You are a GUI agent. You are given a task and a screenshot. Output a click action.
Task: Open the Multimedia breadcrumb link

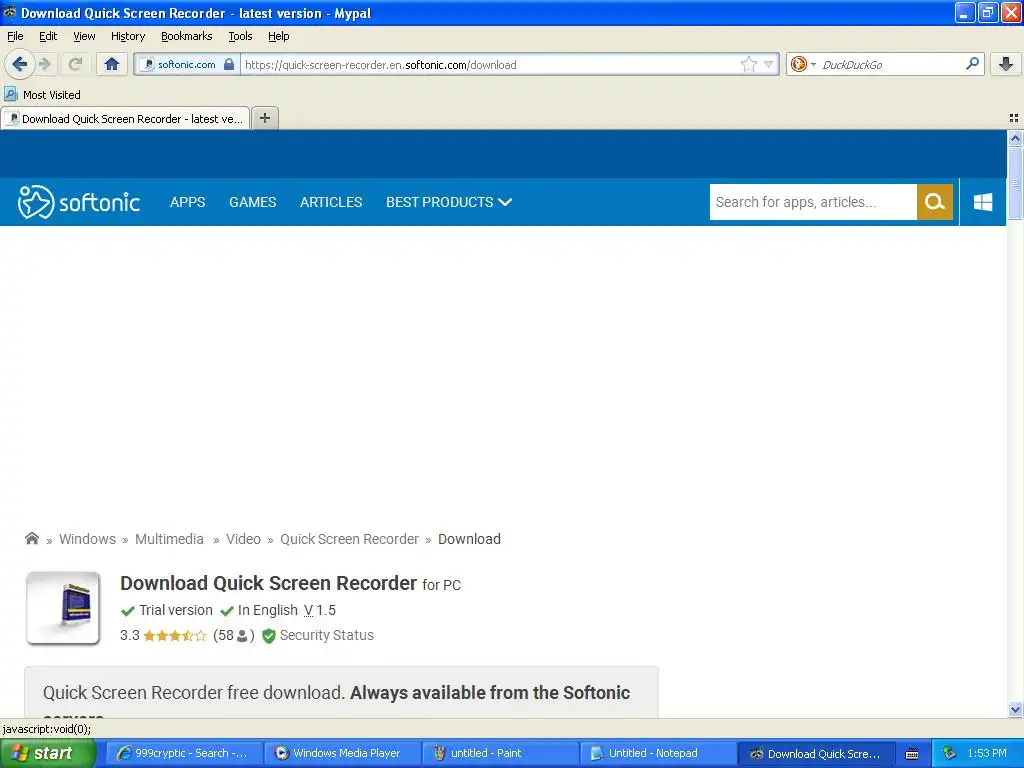[169, 539]
